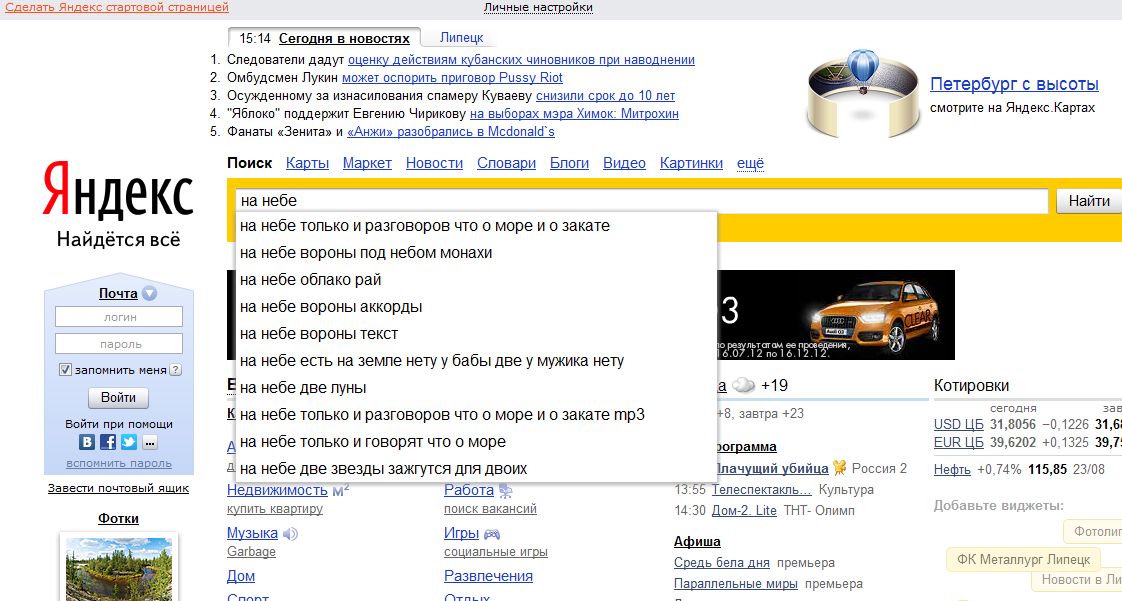Click the Yandex logo
The width and height of the screenshot is (1122, 601).
point(118,190)
